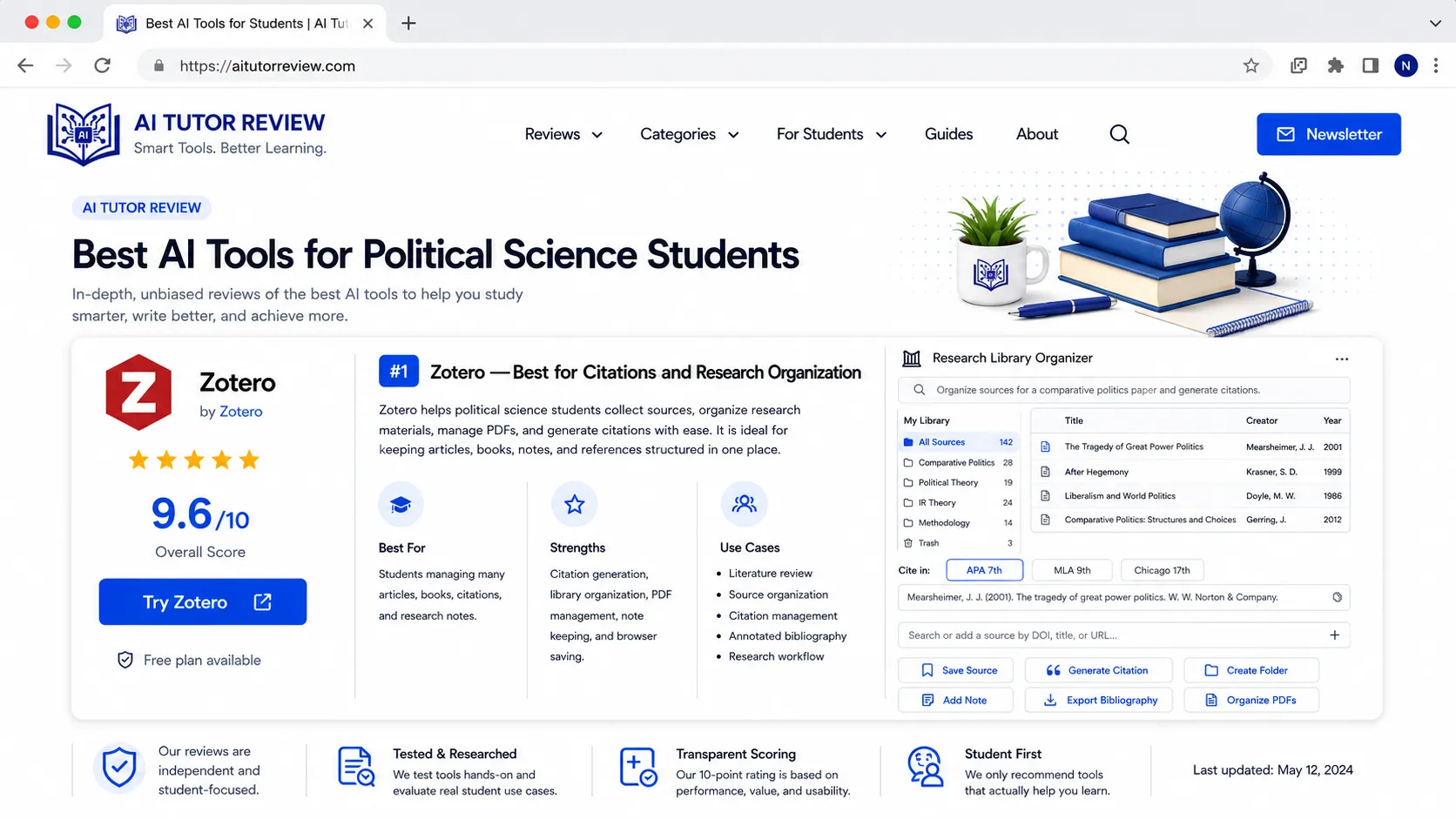Open the browser three-dot menu

point(1436,65)
